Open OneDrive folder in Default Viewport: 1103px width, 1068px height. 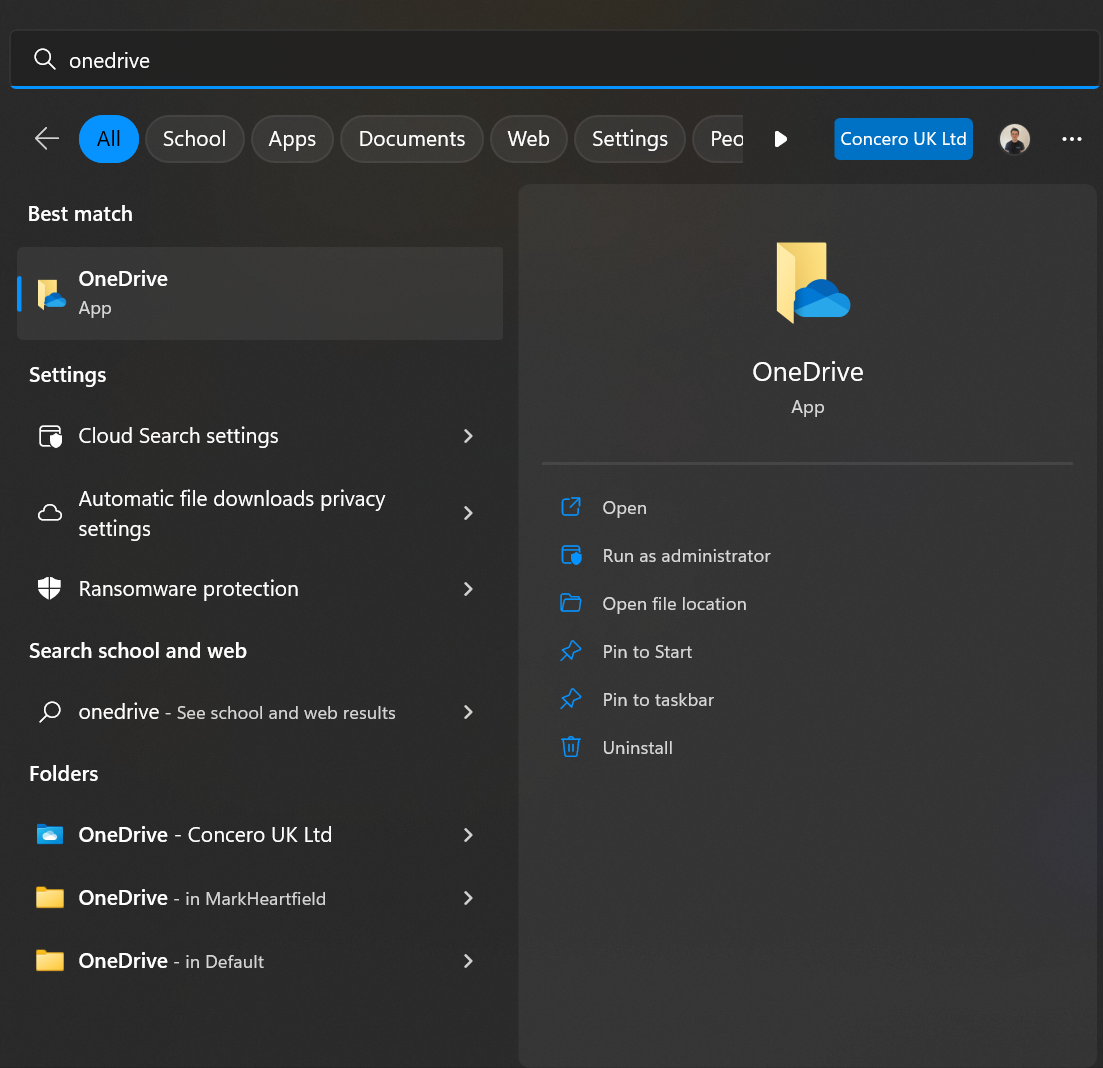point(260,961)
